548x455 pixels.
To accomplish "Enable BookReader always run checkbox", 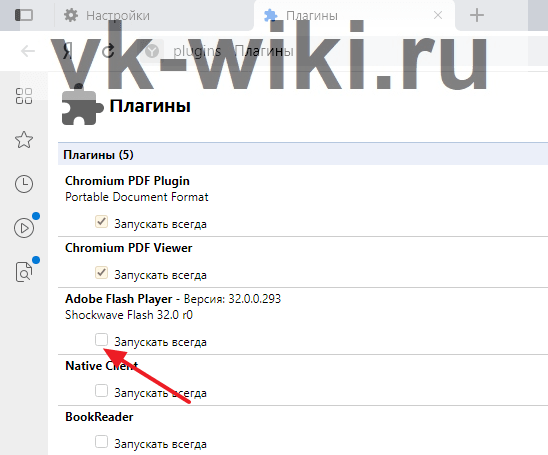I will (x=101, y=441).
